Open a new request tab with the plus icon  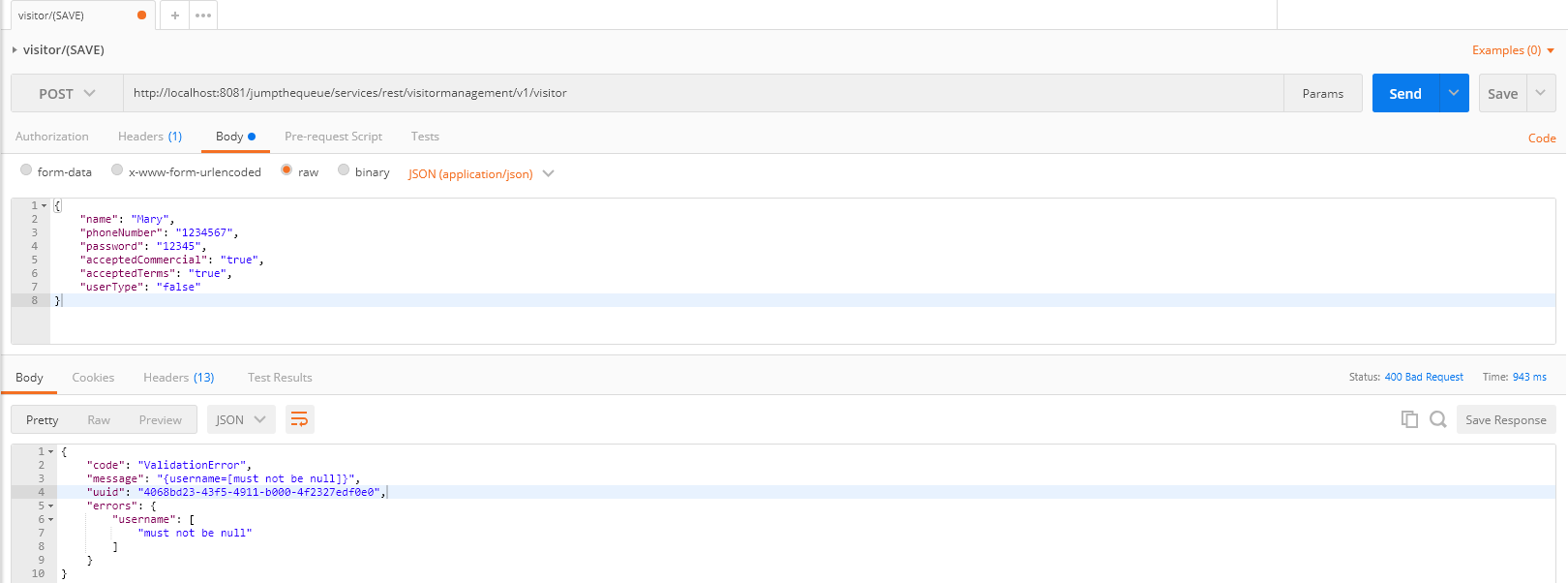[x=174, y=15]
